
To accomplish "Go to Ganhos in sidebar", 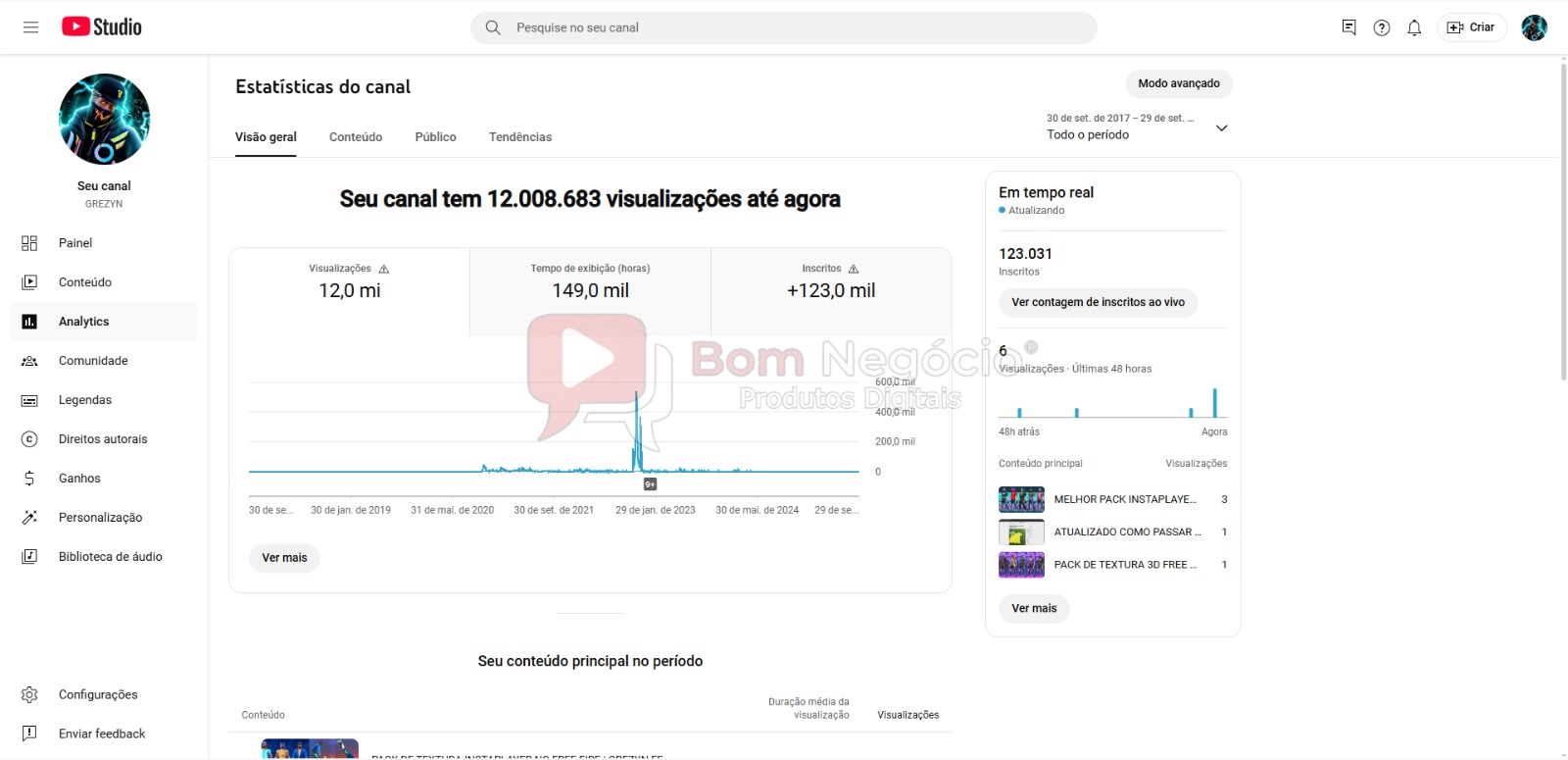I will point(79,479).
